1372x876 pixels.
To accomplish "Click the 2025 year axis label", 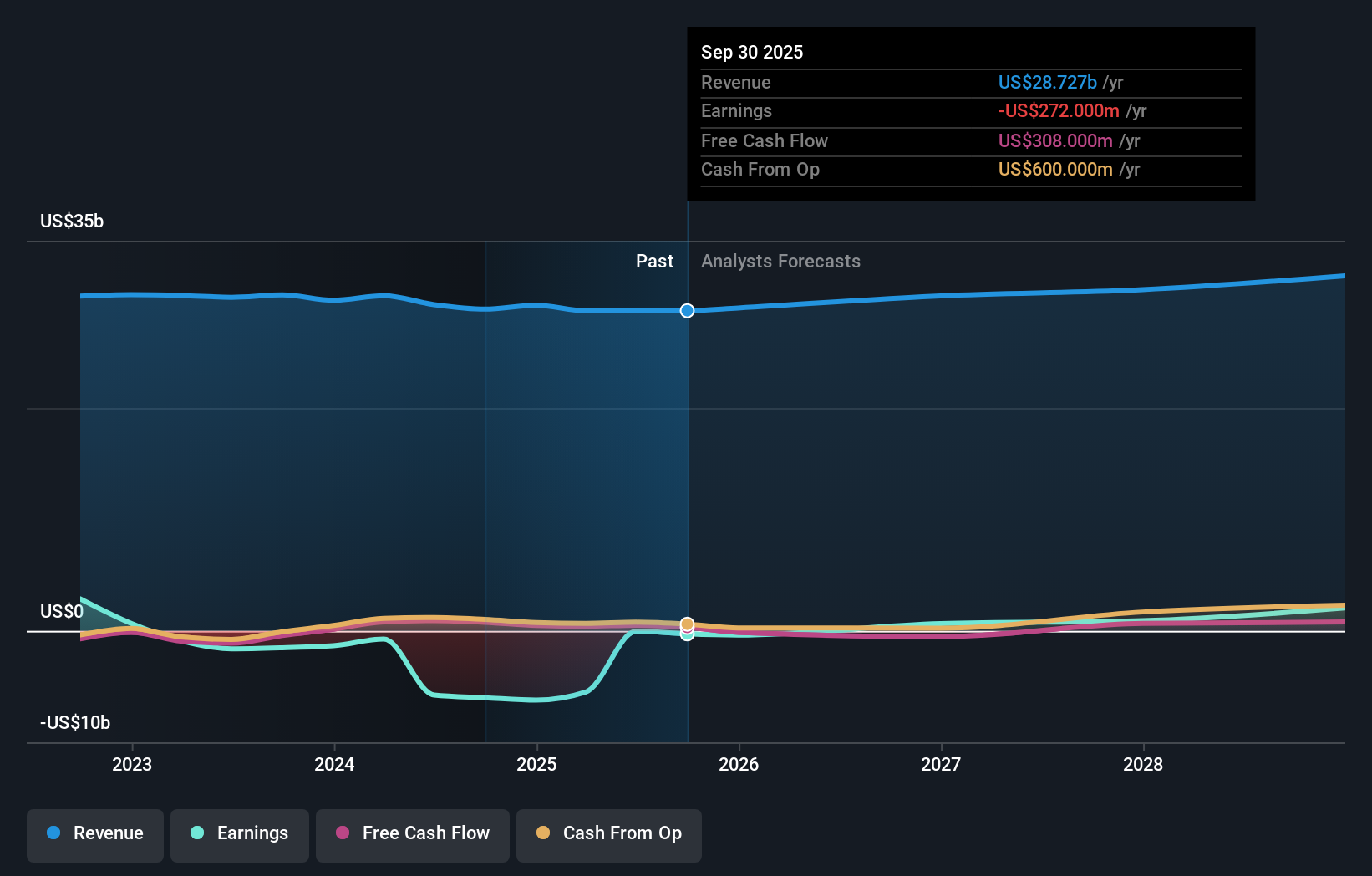I will pos(536,764).
